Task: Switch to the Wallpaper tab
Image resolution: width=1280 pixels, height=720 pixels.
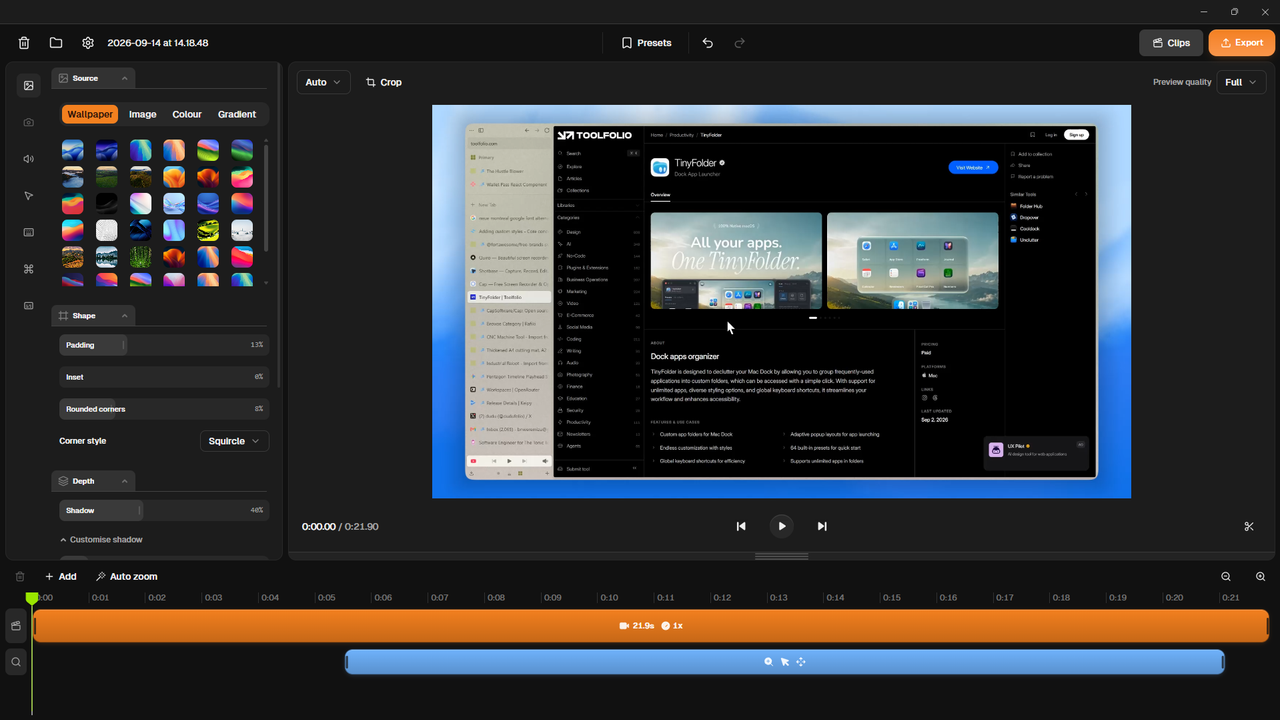Action: coord(90,114)
